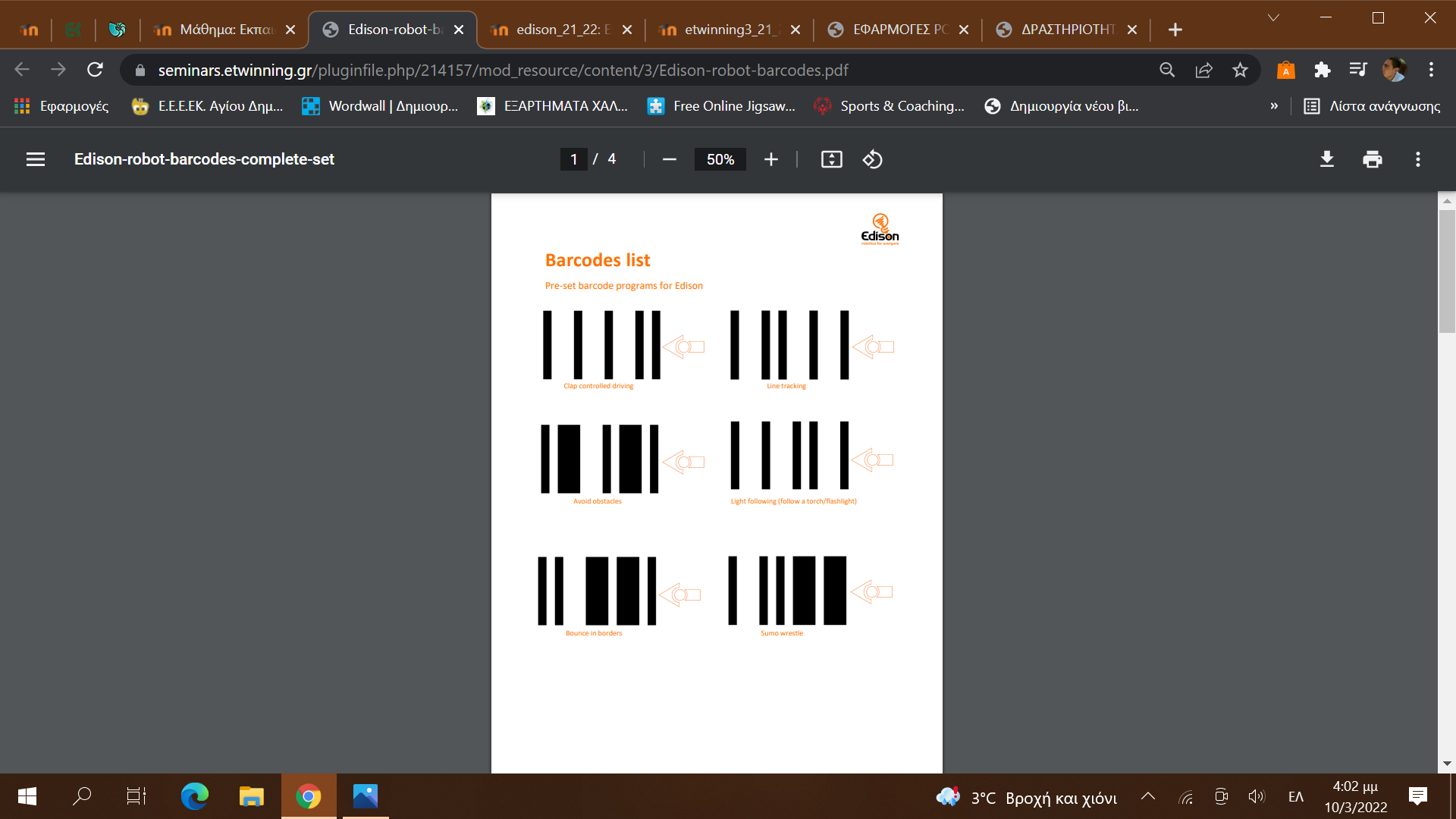Open Εφαρμογές apps bookmark
The width and height of the screenshot is (1456, 819).
62,106
